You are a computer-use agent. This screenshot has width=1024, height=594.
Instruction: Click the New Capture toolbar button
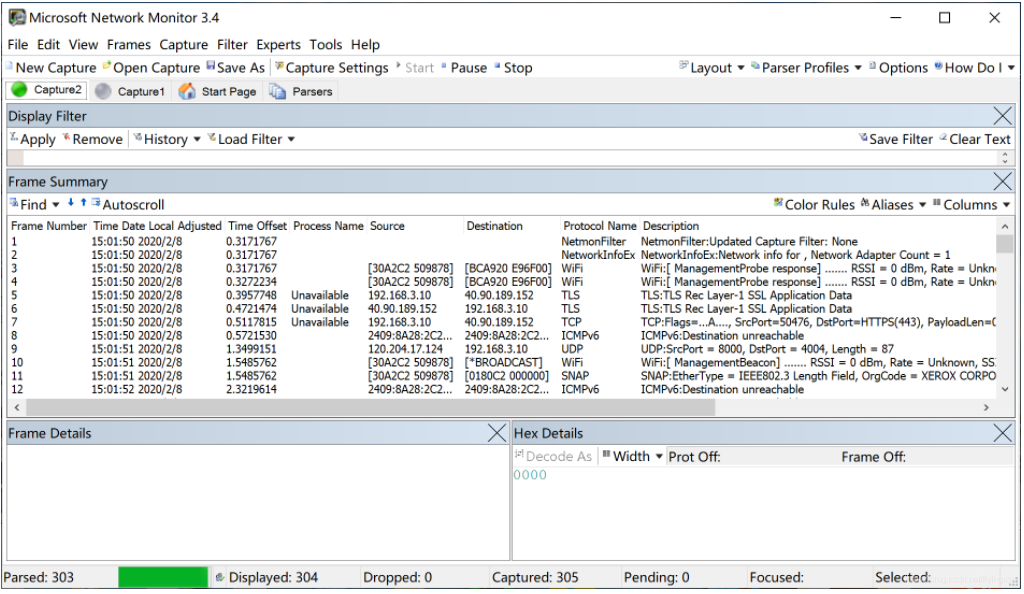[x=51, y=68]
